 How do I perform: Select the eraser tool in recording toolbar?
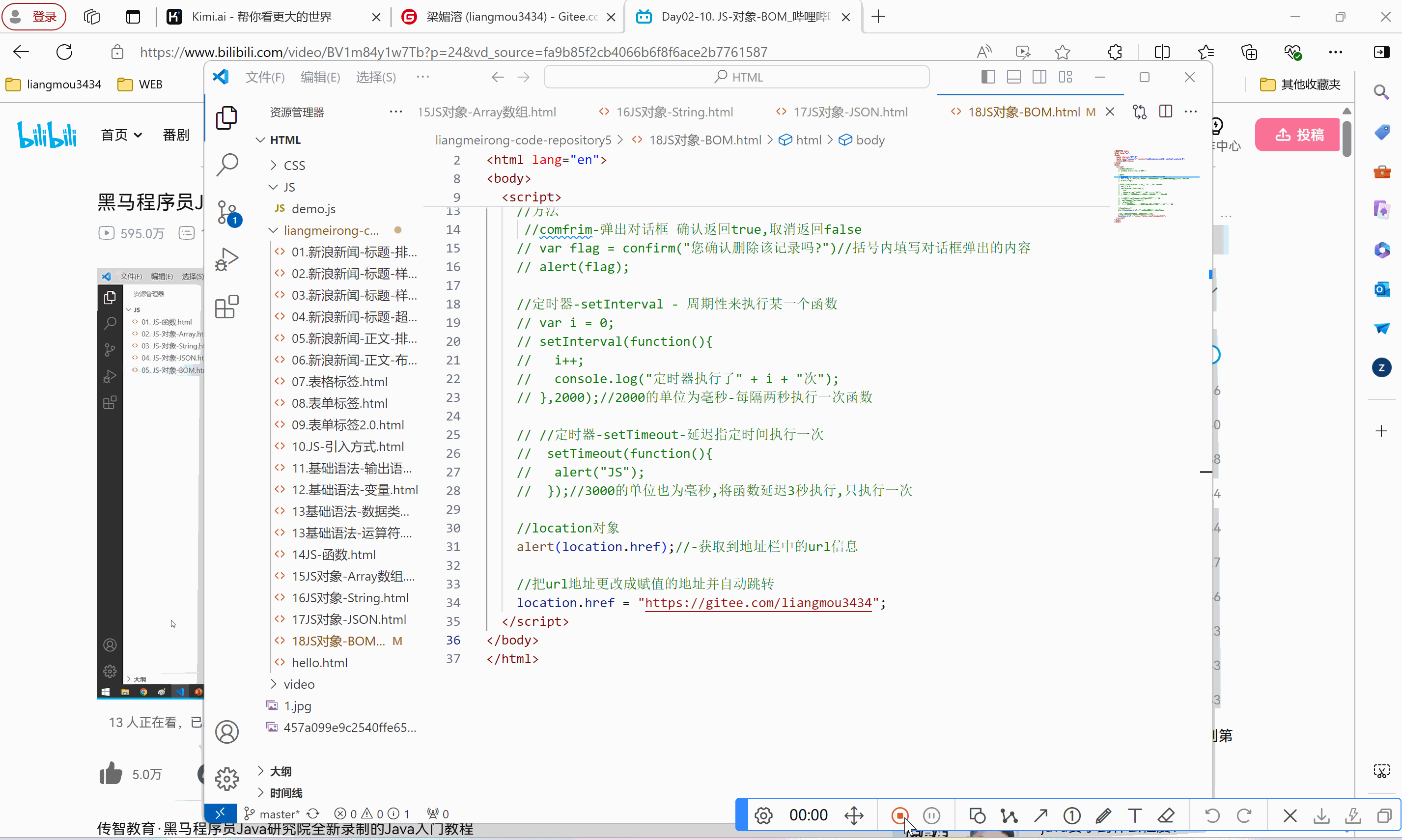tap(1166, 815)
